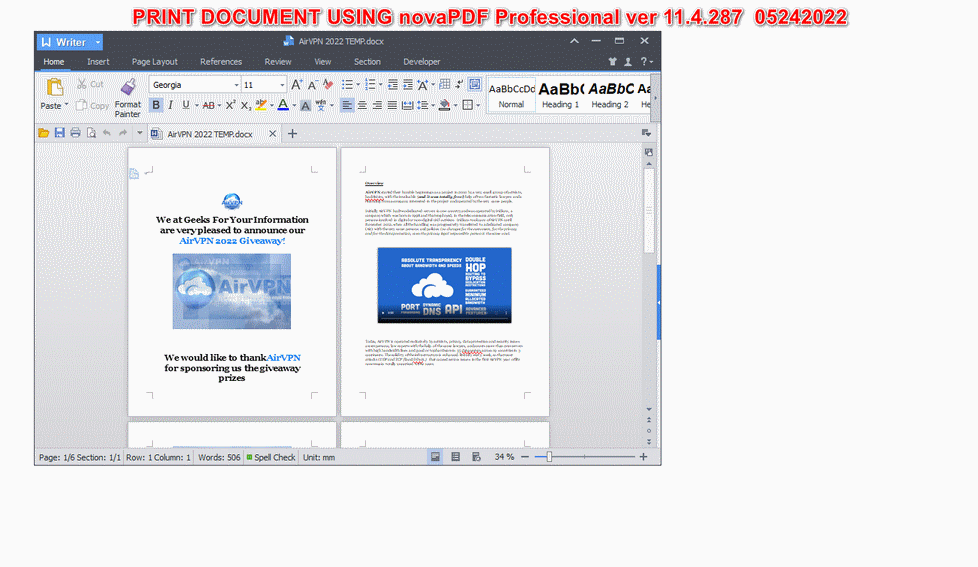The image size is (978, 567).
Task: Expand the Paste options arrow
Action: [66, 105]
